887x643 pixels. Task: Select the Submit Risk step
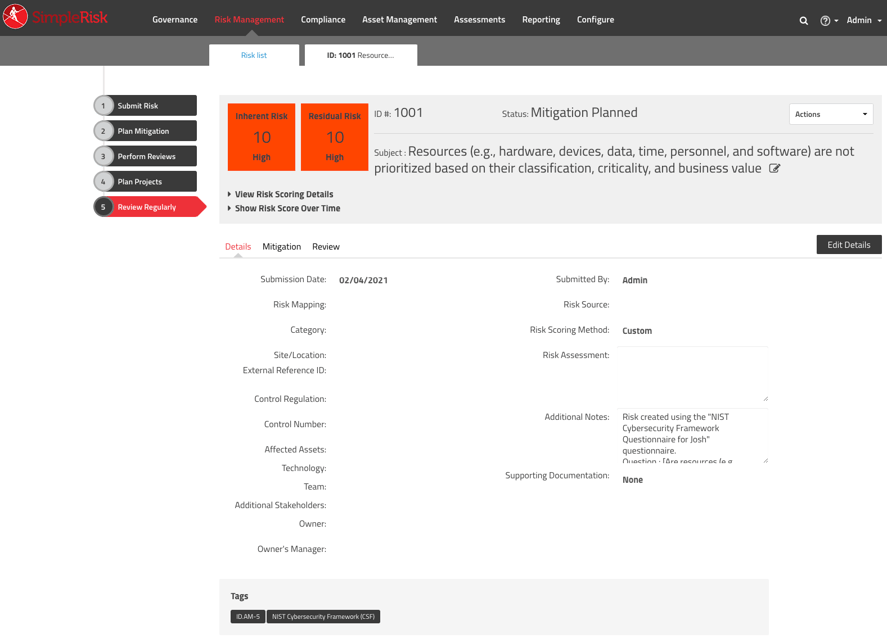145,105
